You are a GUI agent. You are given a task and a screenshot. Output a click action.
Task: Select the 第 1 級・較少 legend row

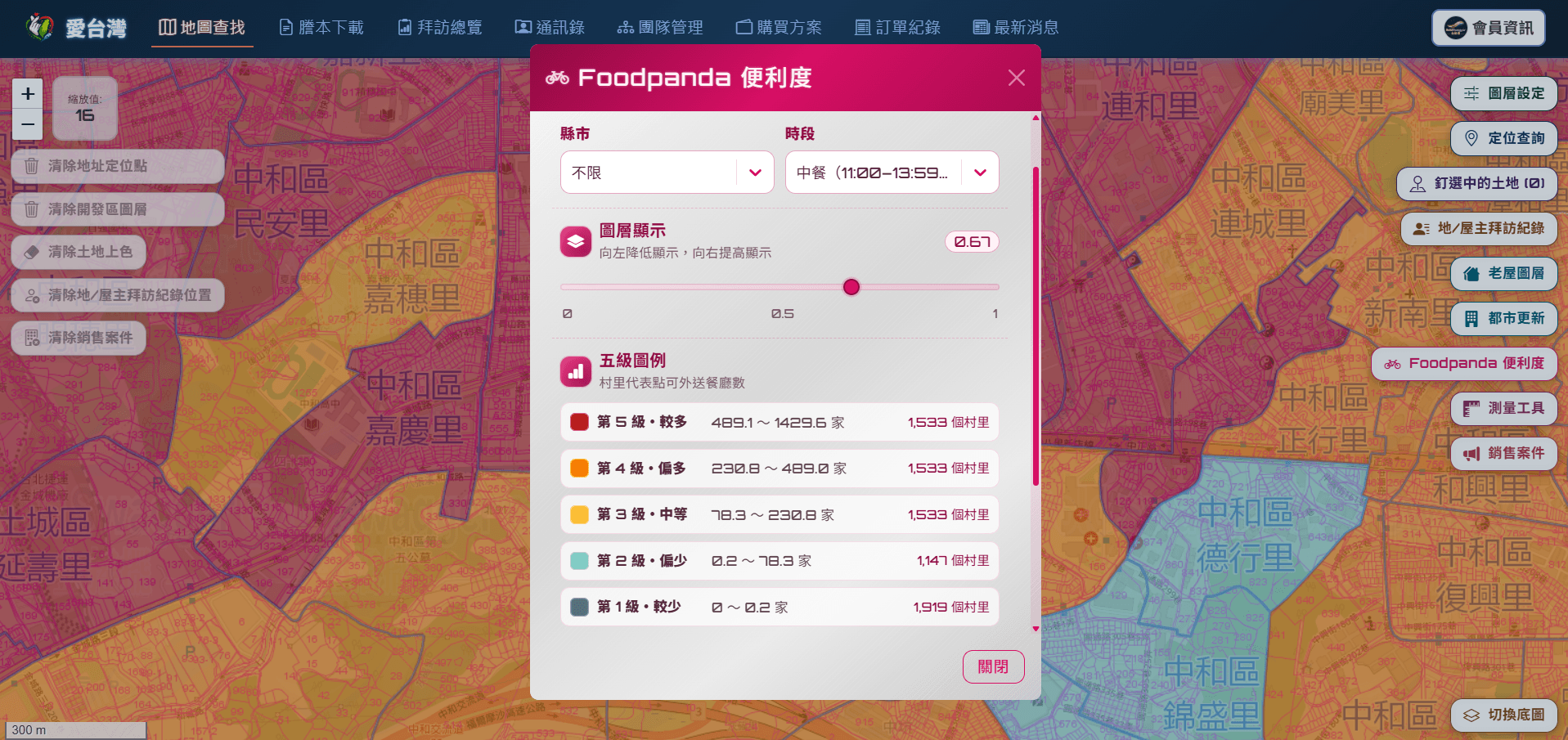coord(780,607)
